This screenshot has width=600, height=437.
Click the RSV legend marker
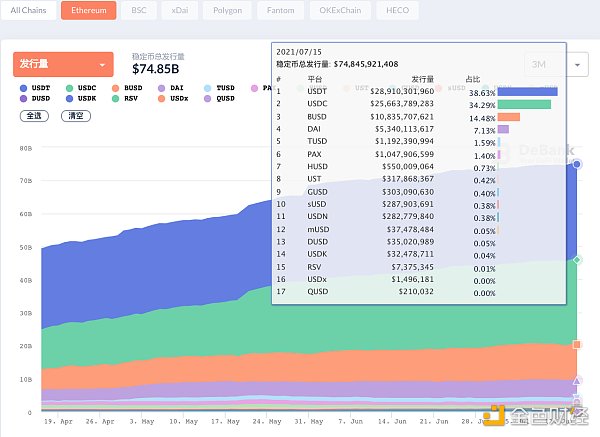coord(116,99)
